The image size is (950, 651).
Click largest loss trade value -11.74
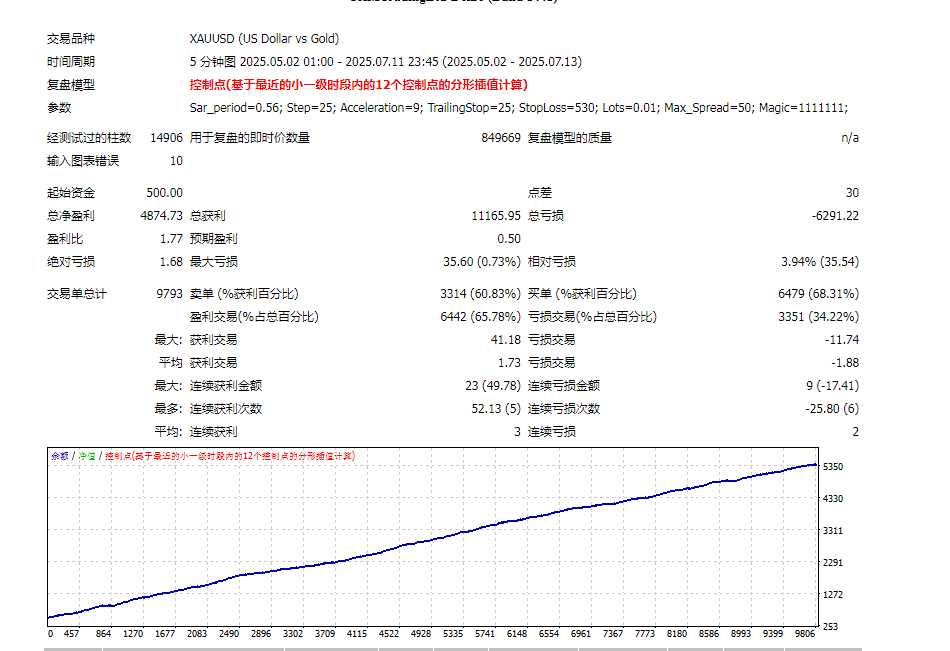click(x=842, y=340)
